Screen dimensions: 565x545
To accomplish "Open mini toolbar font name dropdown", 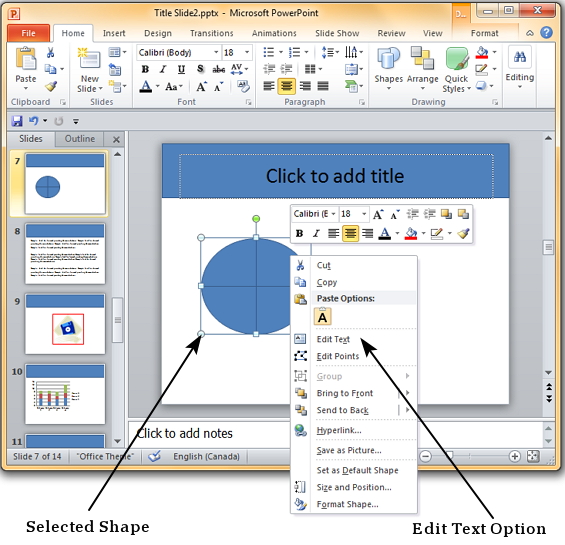I will pos(333,214).
